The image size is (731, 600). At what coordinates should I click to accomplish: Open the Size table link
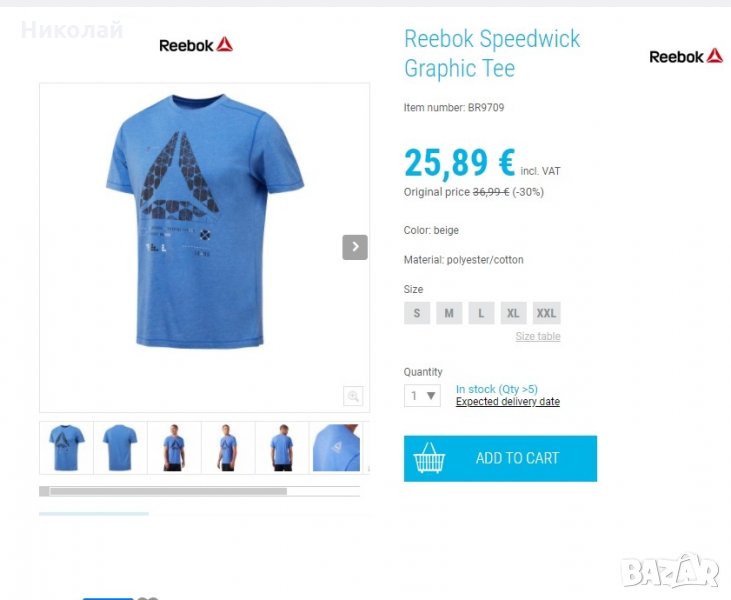(x=538, y=336)
